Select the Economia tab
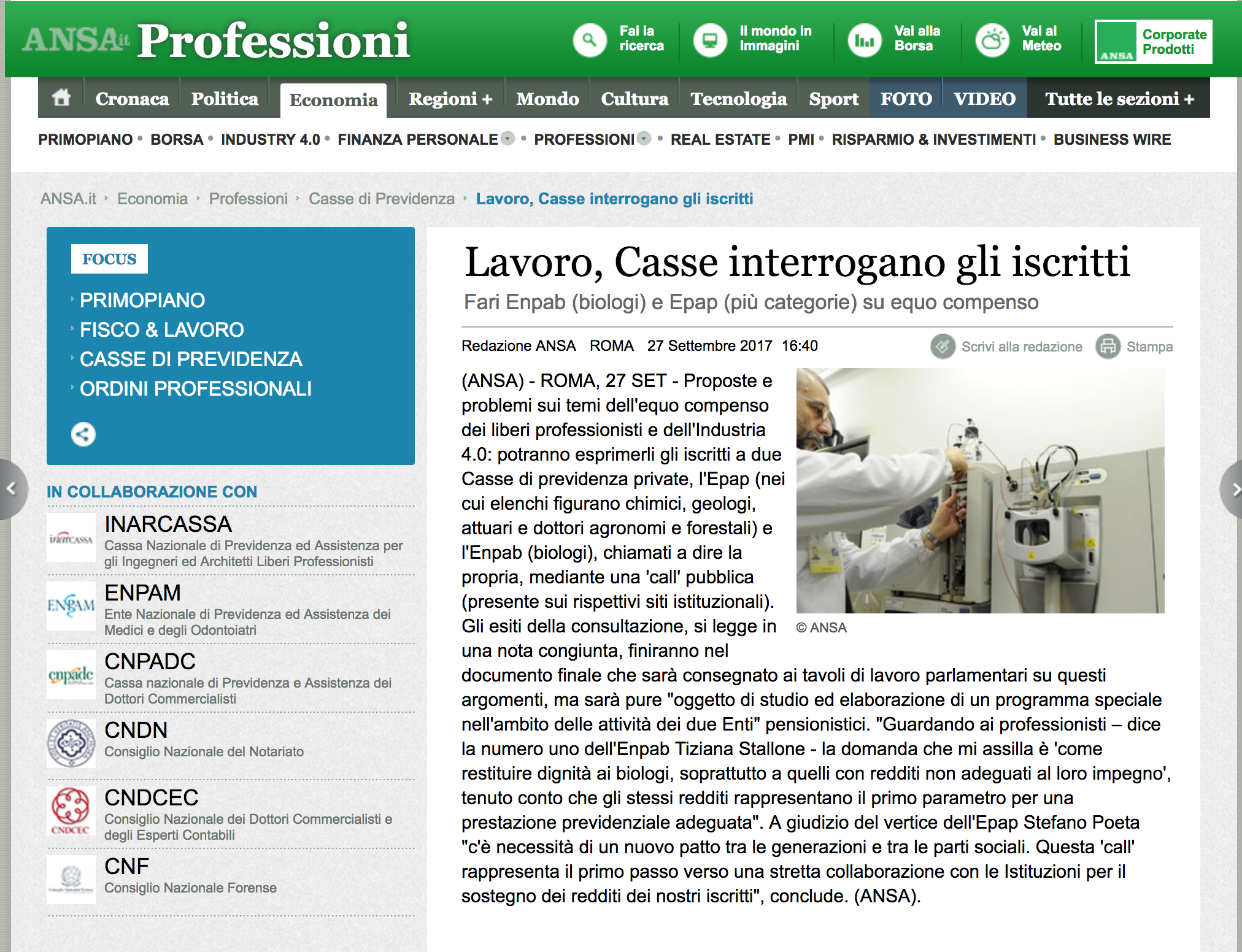Image resolution: width=1242 pixels, height=952 pixels. pyautogui.click(x=333, y=100)
